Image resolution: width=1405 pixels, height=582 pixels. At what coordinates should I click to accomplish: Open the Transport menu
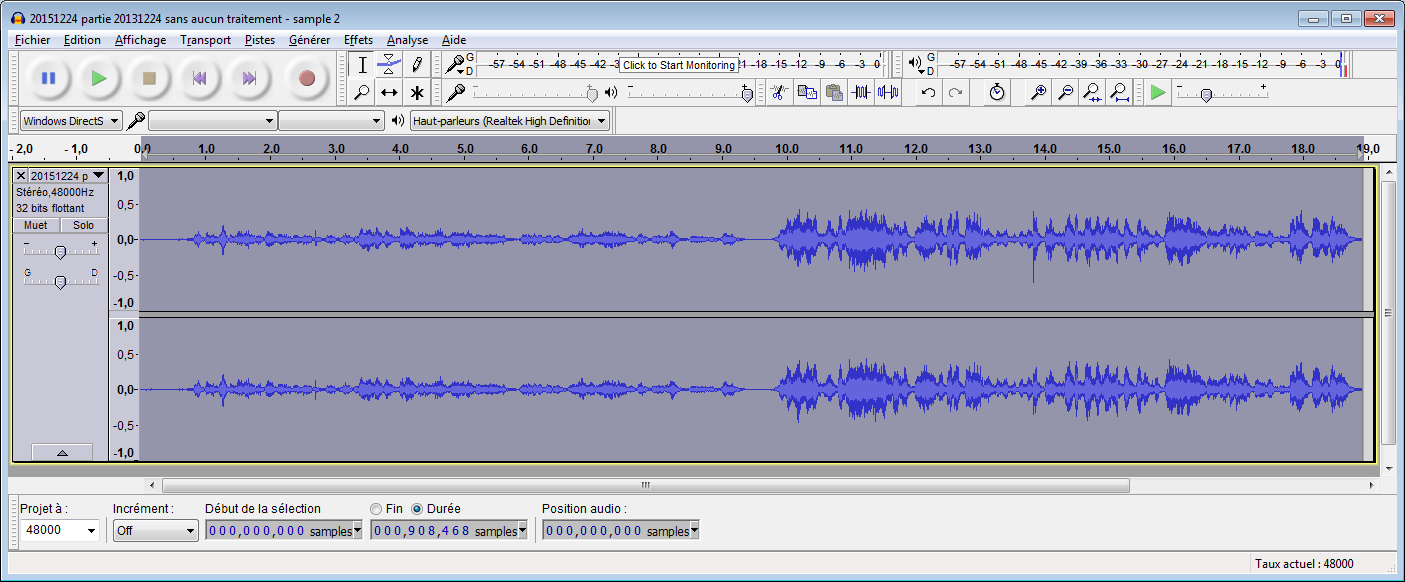click(205, 40)
